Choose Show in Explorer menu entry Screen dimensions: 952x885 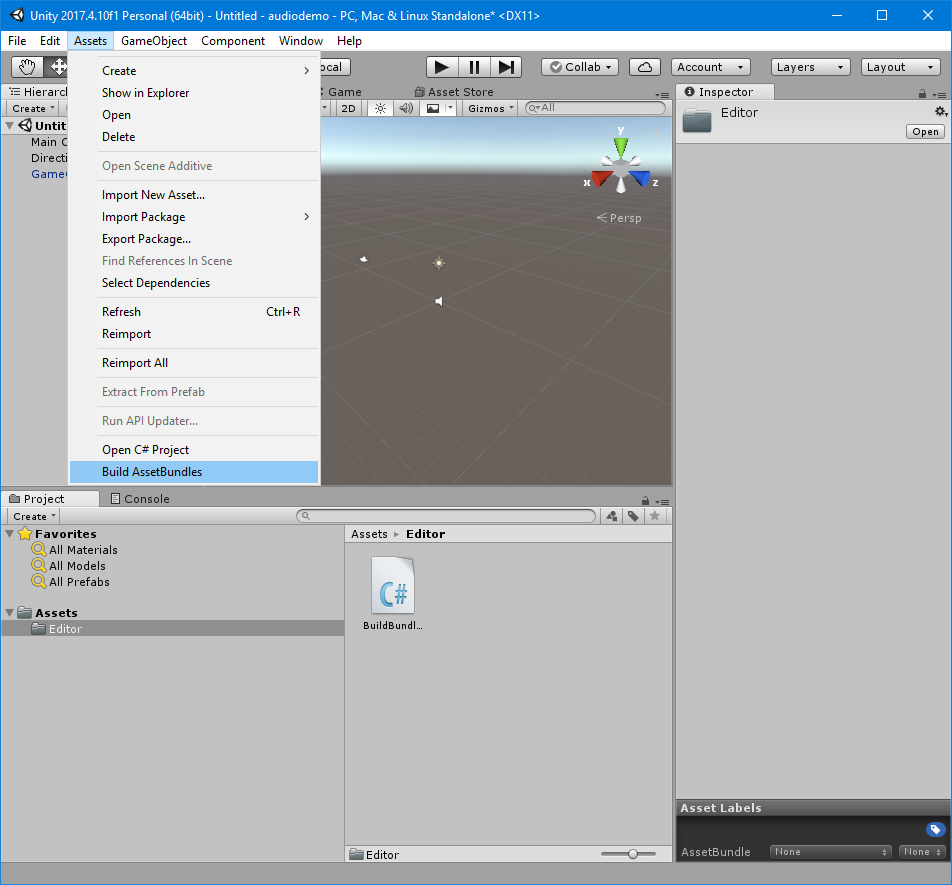(x=194, y=93)
